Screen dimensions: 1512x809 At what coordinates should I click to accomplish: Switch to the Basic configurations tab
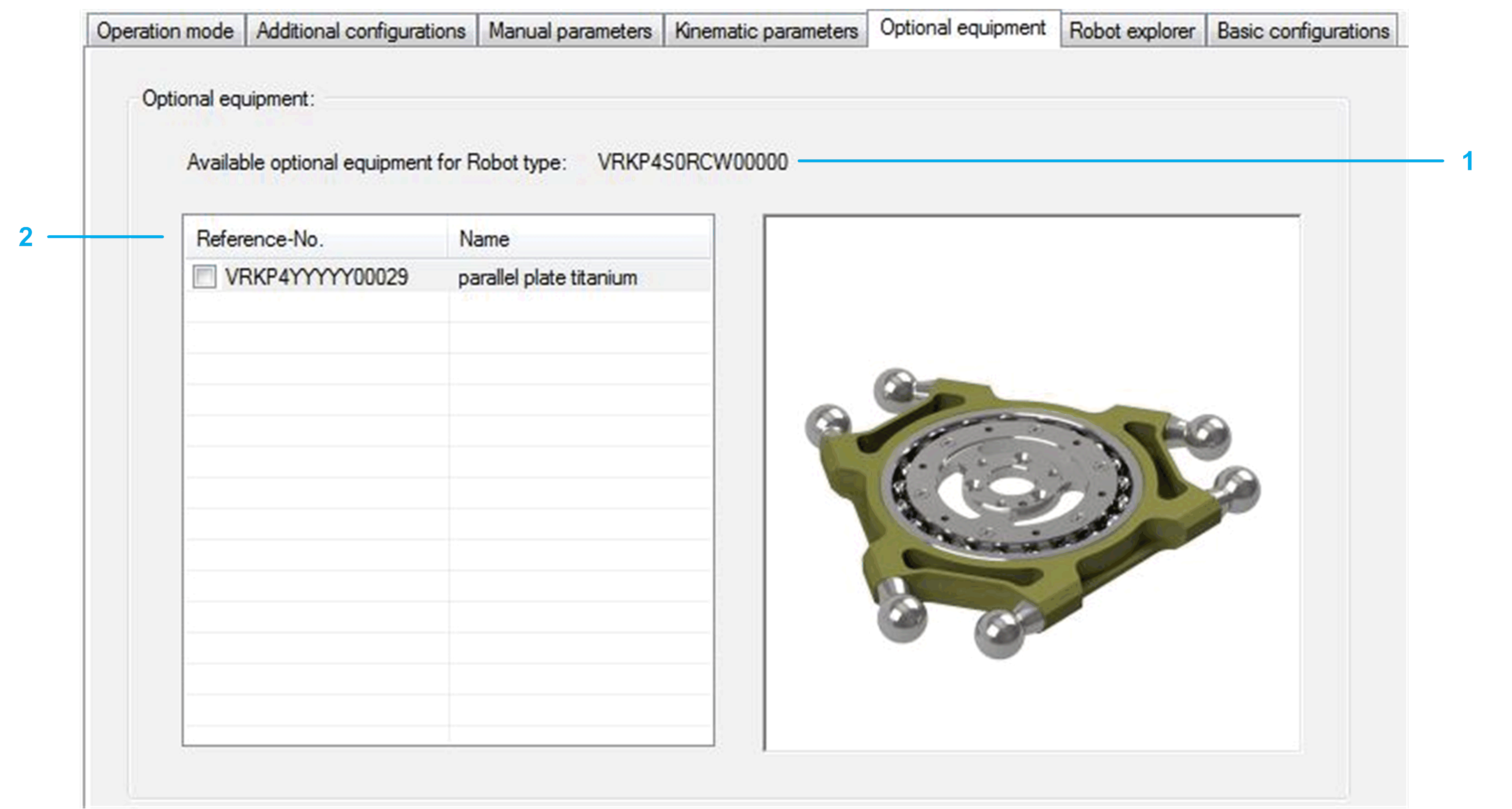point(1303,30)
